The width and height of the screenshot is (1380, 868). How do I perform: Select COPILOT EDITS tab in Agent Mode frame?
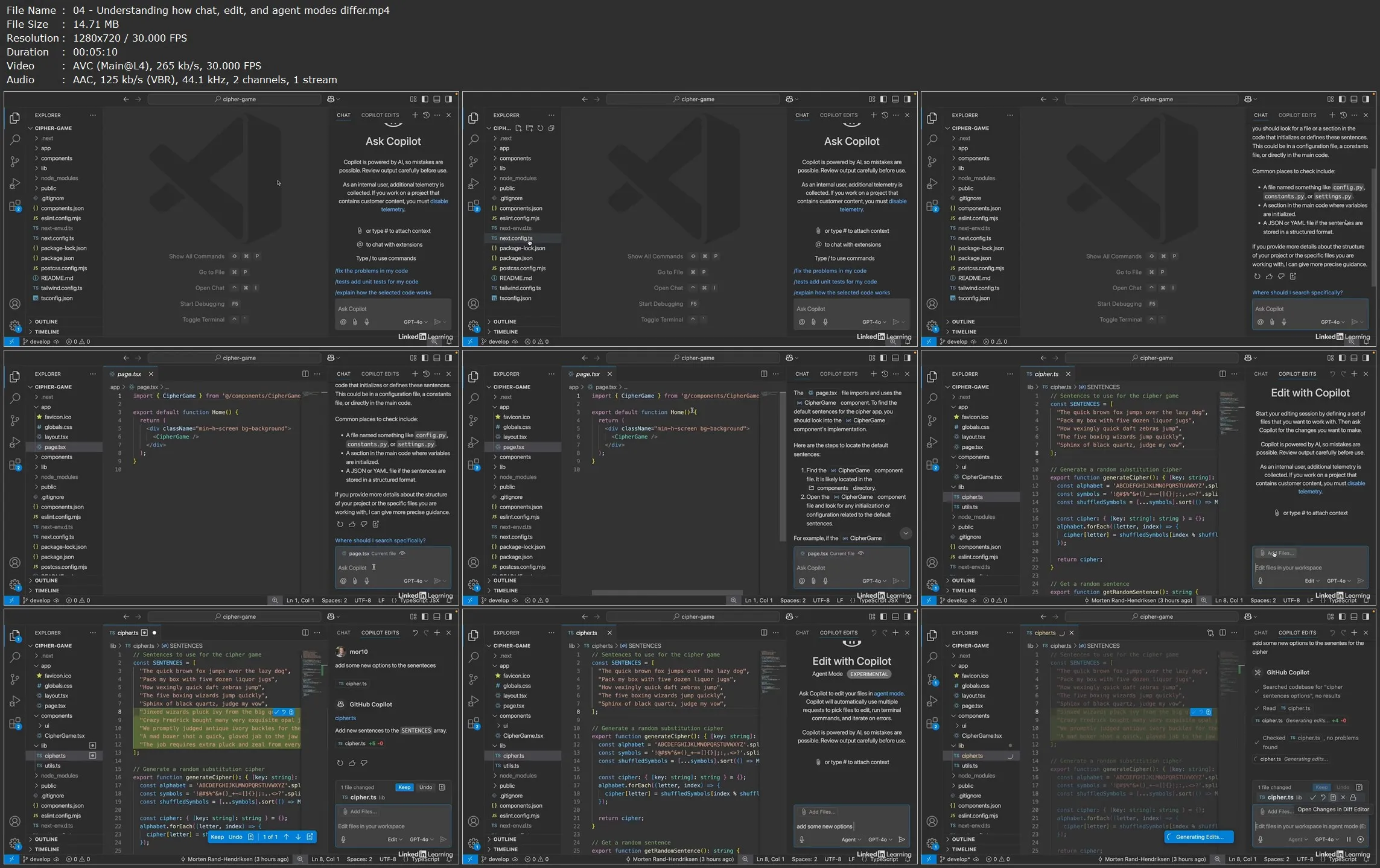838,633
